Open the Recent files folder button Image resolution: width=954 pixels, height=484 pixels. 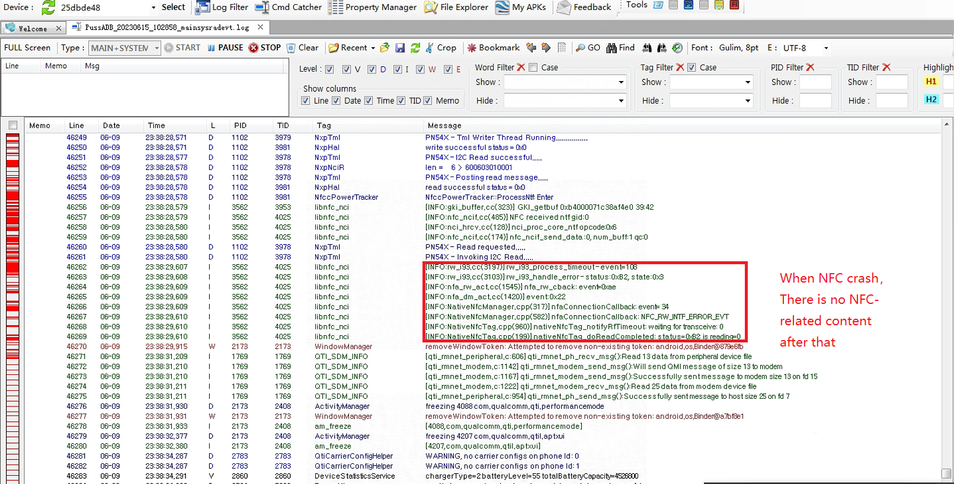347,47
